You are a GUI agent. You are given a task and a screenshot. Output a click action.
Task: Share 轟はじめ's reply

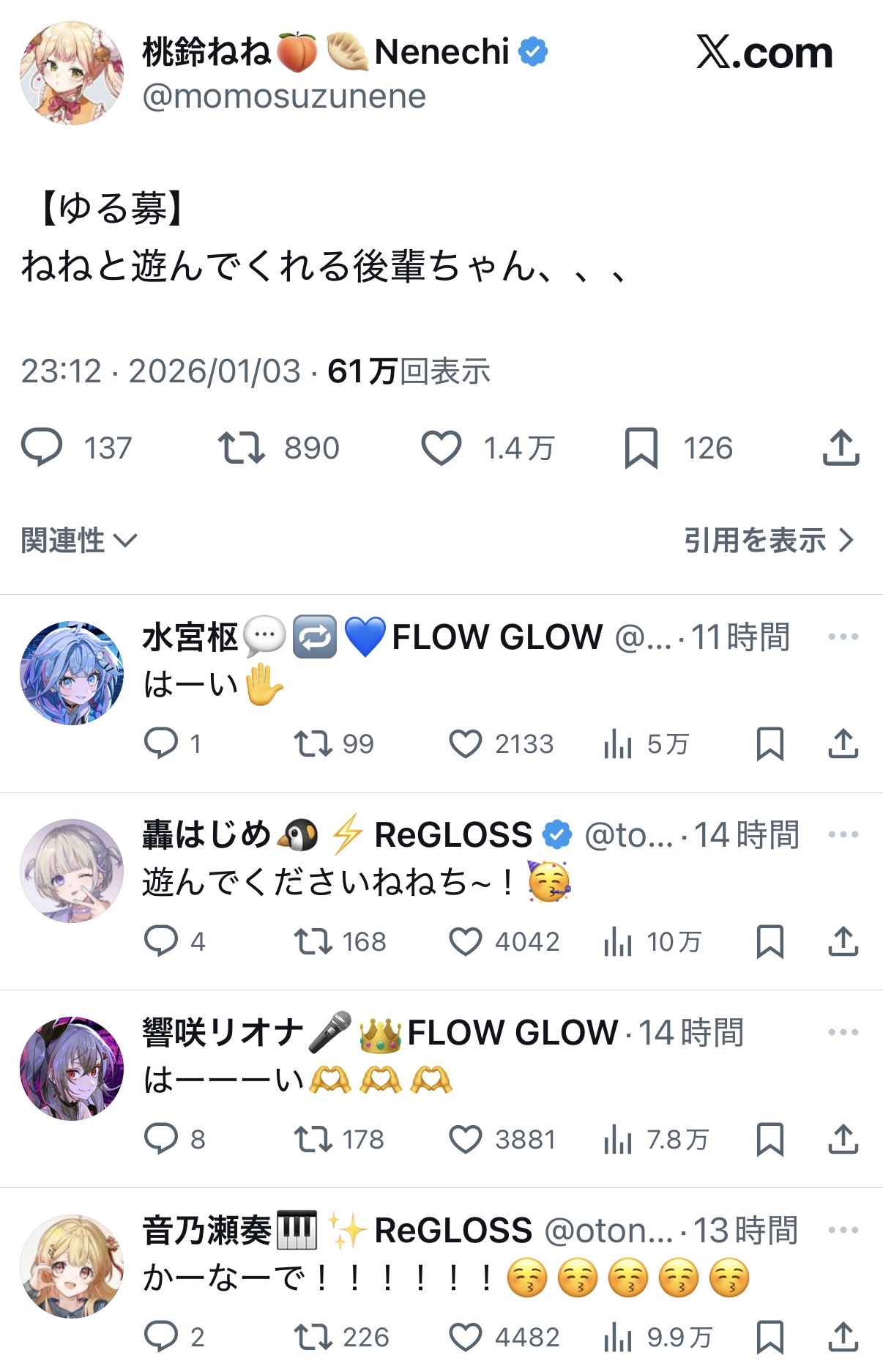coord(843,942)
